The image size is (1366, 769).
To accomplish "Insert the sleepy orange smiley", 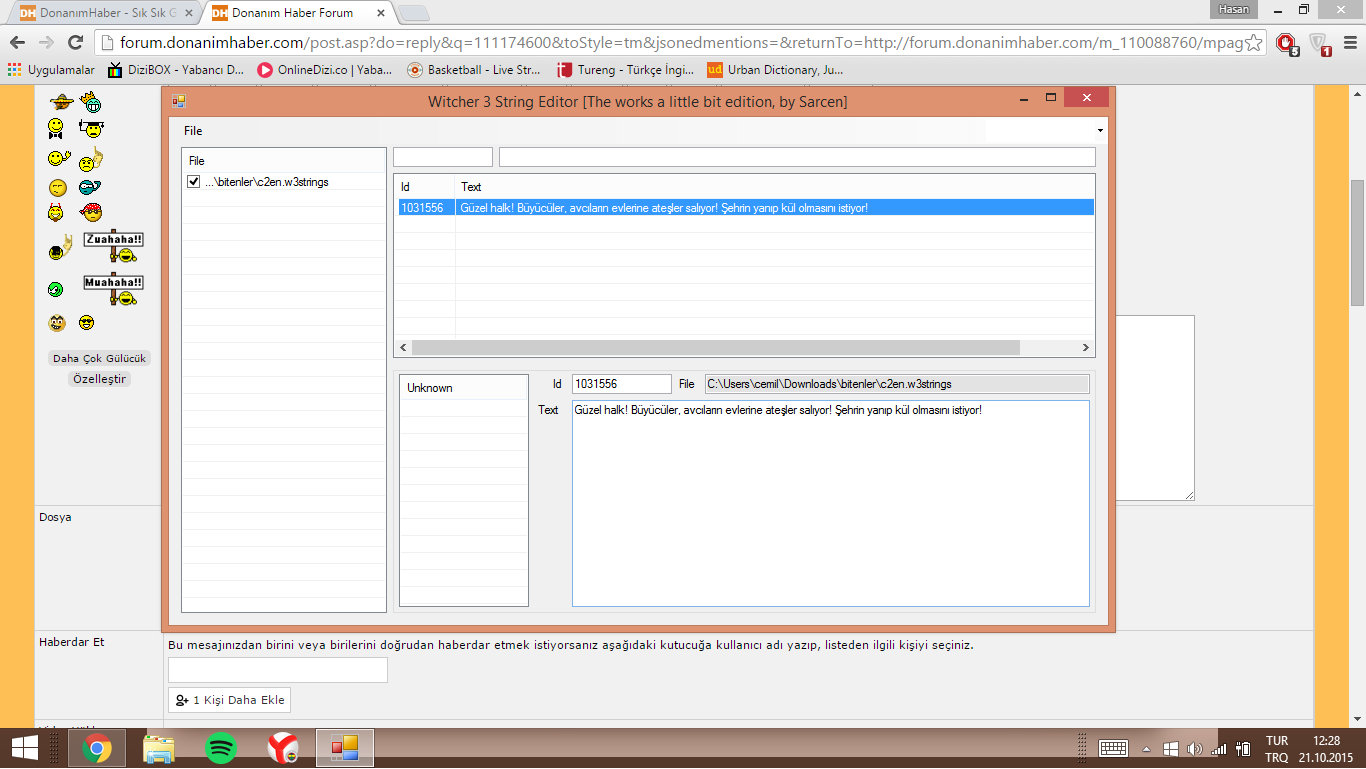I will [58, 187].
